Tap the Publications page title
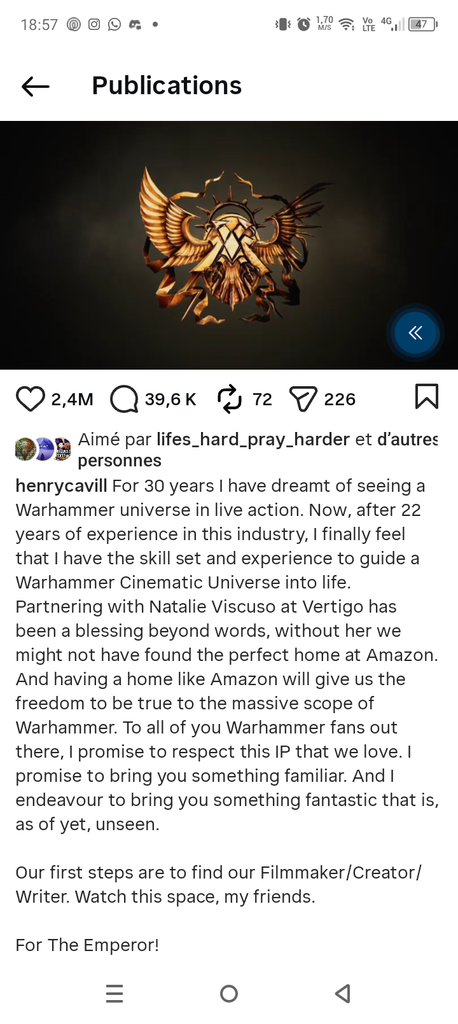This screenshot has height=1024, width=458. click(x=167, y=86)
